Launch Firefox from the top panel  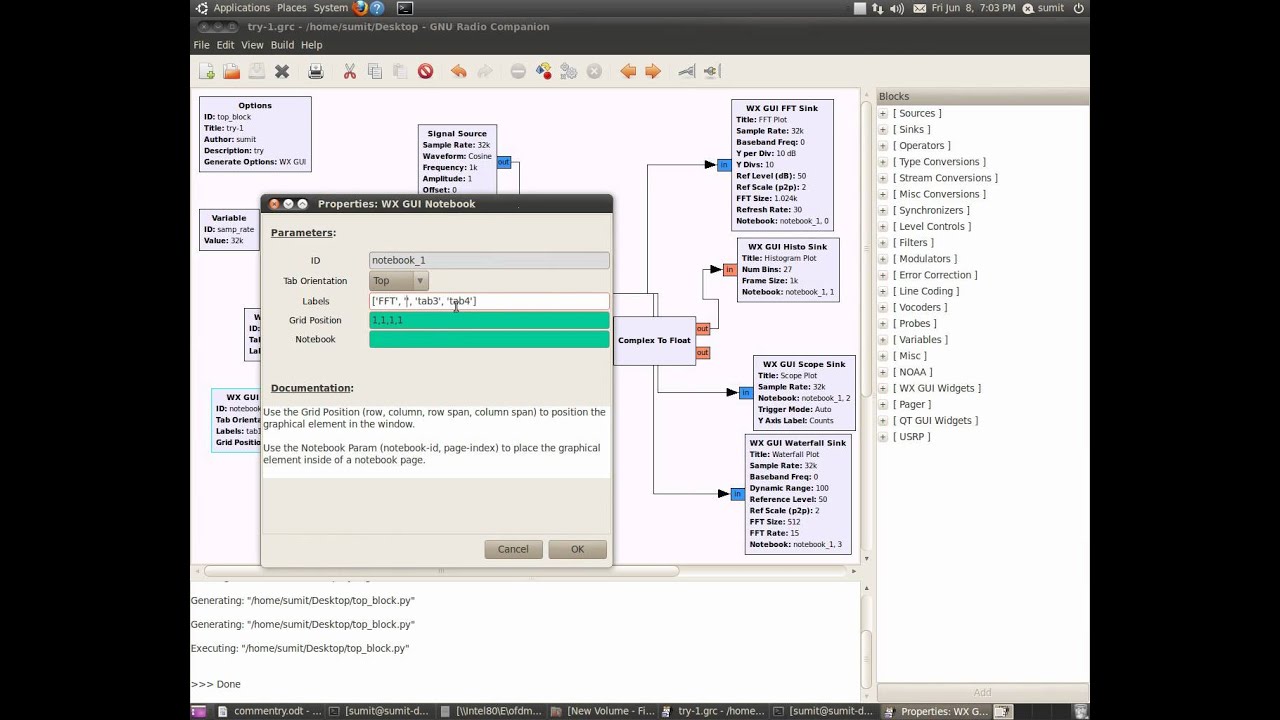[x=360, y=8]
